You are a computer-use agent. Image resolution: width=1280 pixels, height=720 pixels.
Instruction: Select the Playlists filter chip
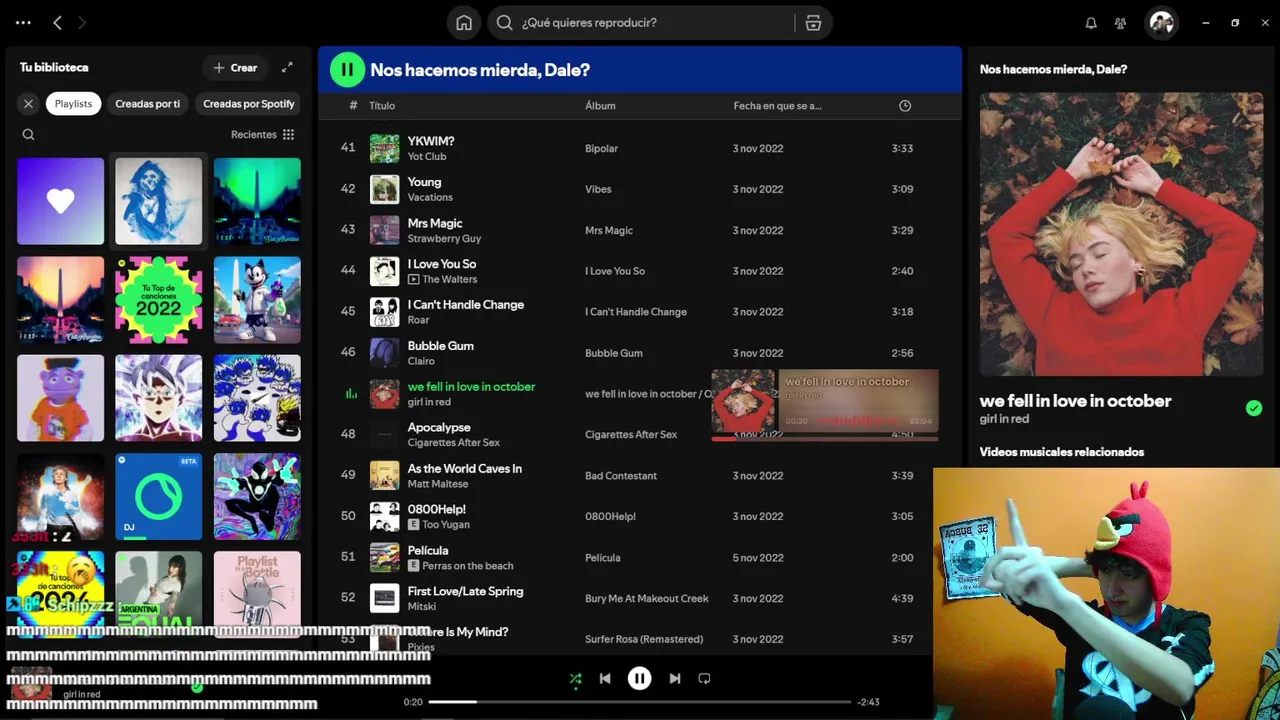[x=73, y=103]
